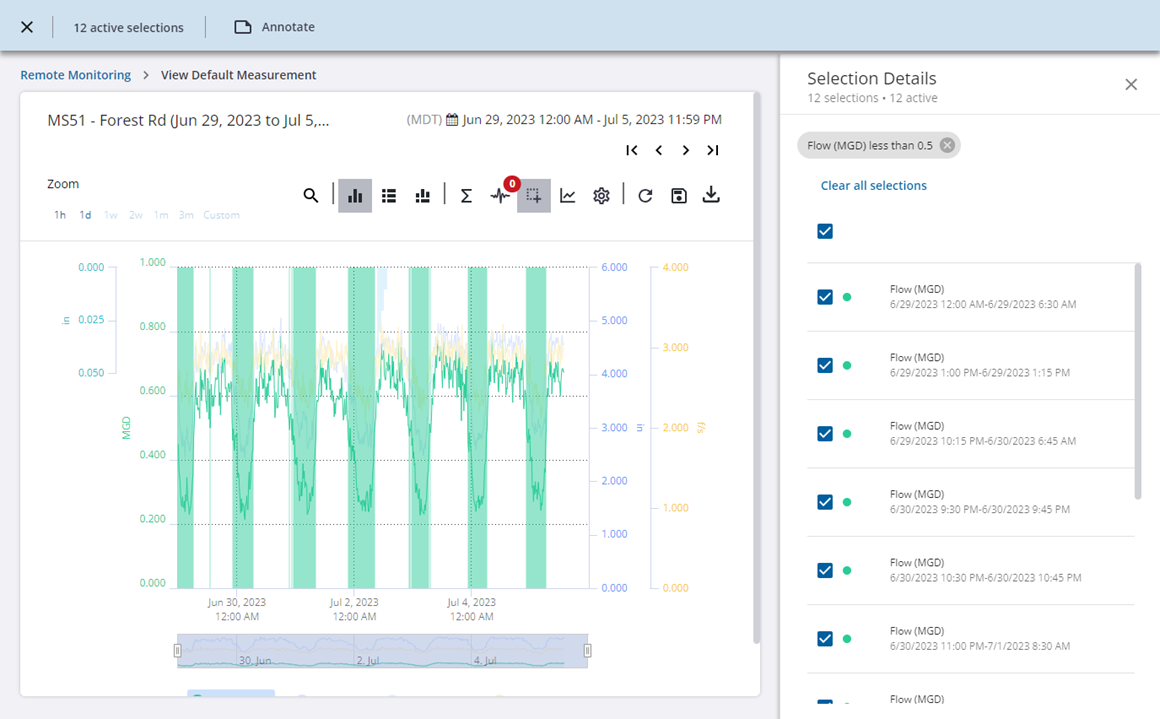Open the date range calendar picker
1160x719 pixels.
click(452, 120)
